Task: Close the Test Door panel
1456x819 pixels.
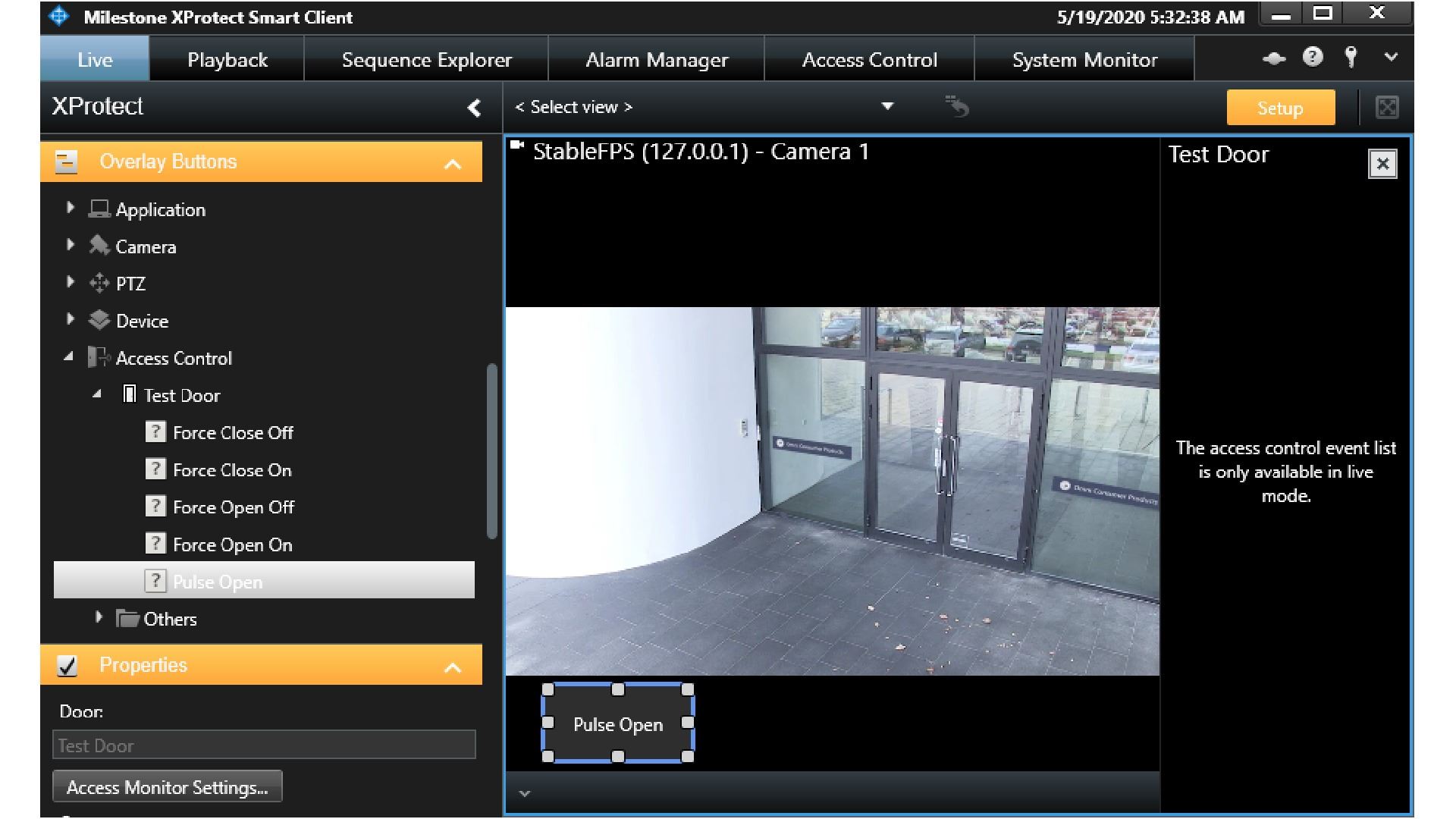Action: 1382,164
